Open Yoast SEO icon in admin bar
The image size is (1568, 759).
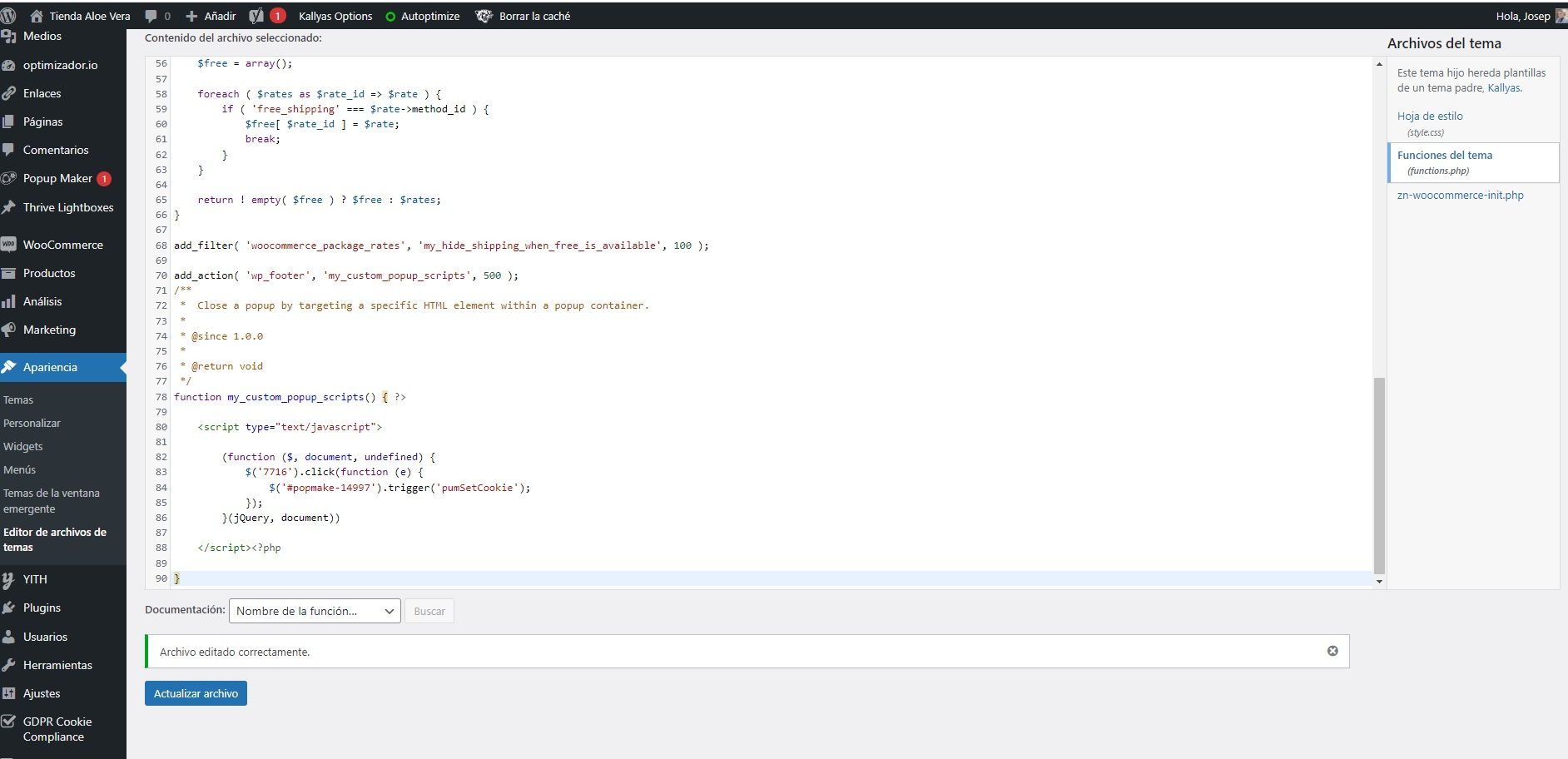tap(256, 16)
